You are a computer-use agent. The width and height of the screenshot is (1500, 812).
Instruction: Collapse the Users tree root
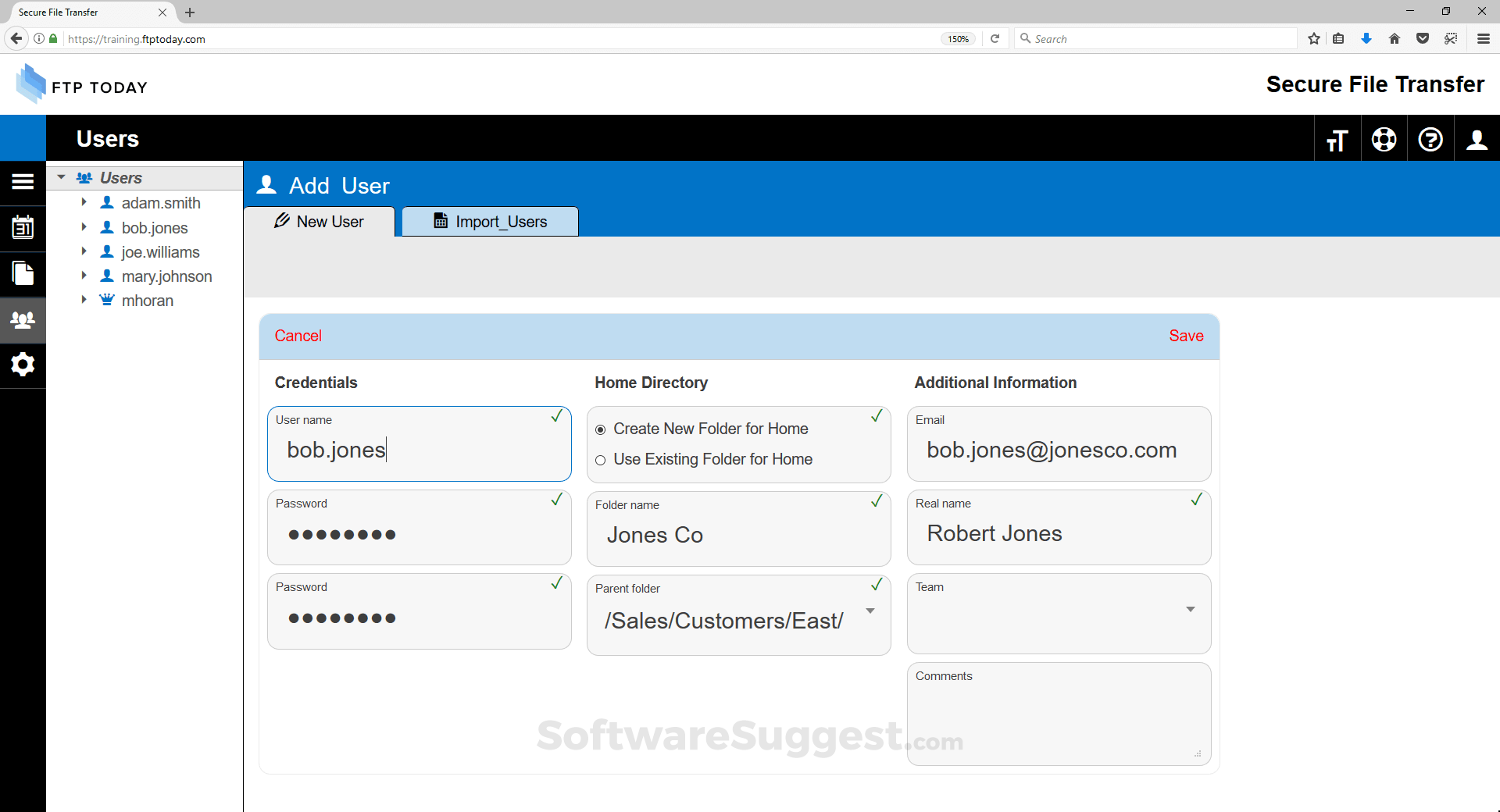[61, 177]
